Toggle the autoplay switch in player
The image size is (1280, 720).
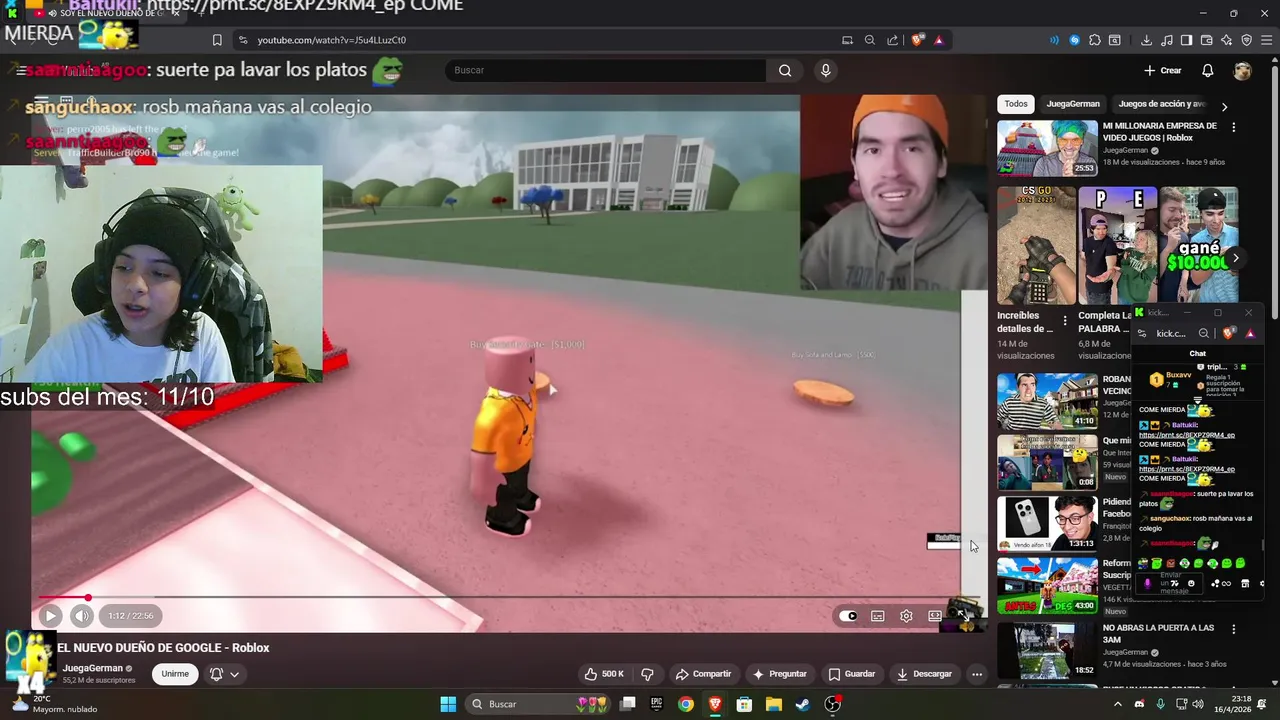click(x=848, y=616)
